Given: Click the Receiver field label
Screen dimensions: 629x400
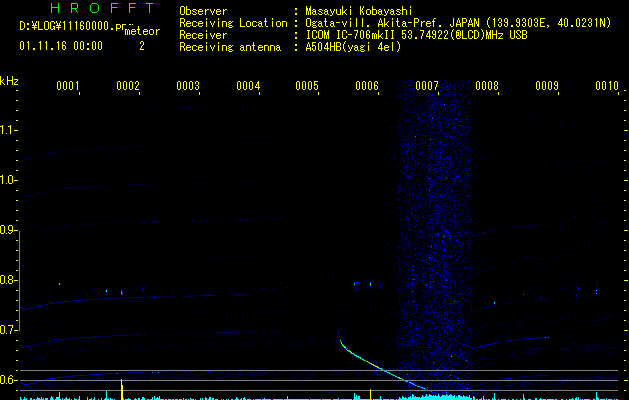Looking at the screenshot, I should click(x=203, y=35).
